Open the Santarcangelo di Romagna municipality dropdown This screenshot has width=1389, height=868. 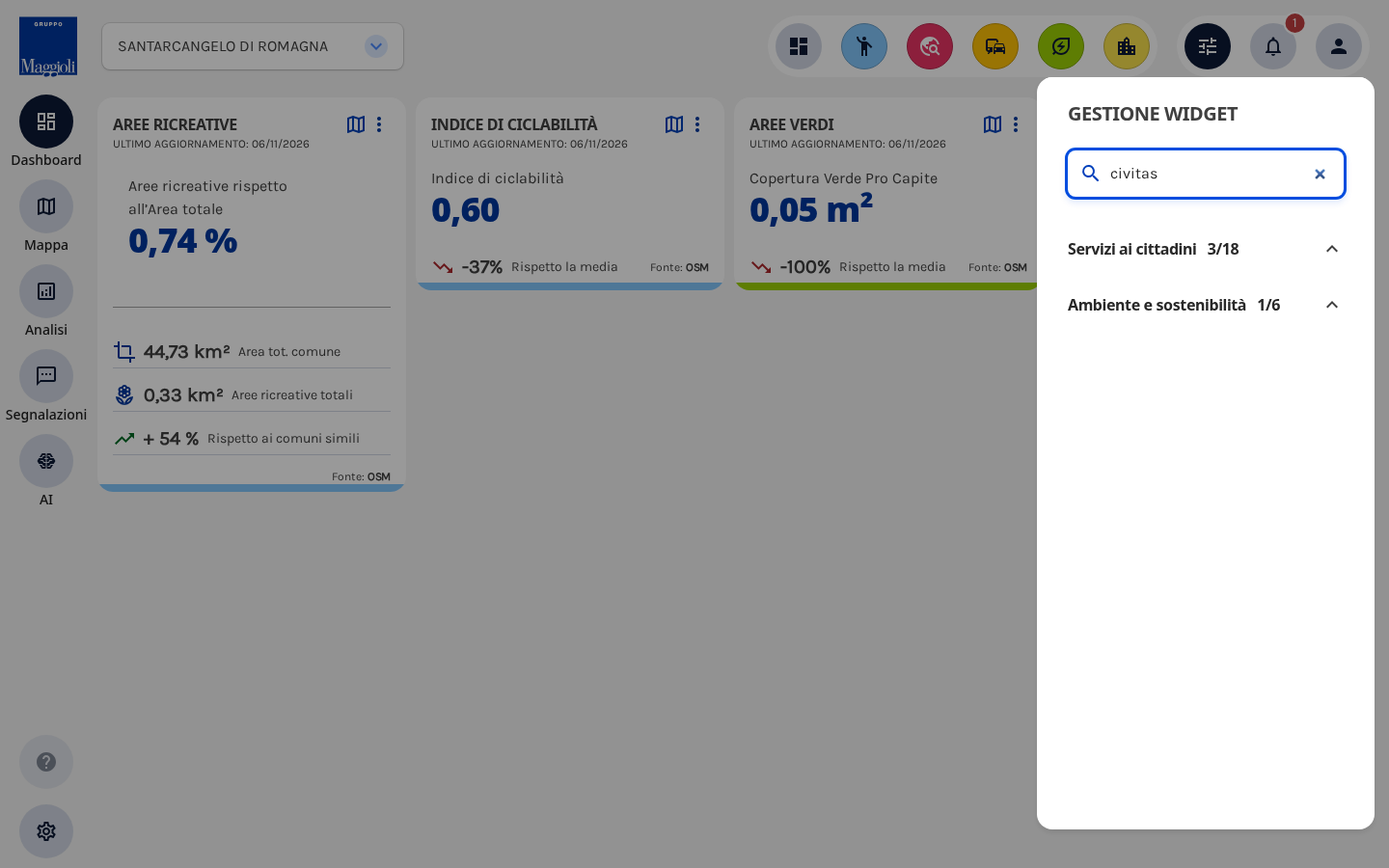point(253,46)
